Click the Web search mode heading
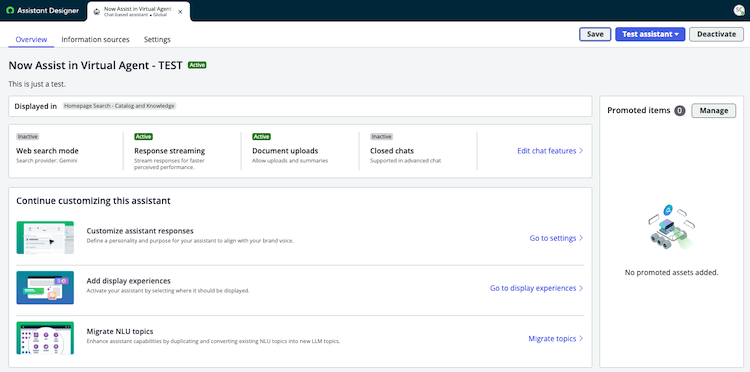The image size is (750, 372). [x=47, y=151]
